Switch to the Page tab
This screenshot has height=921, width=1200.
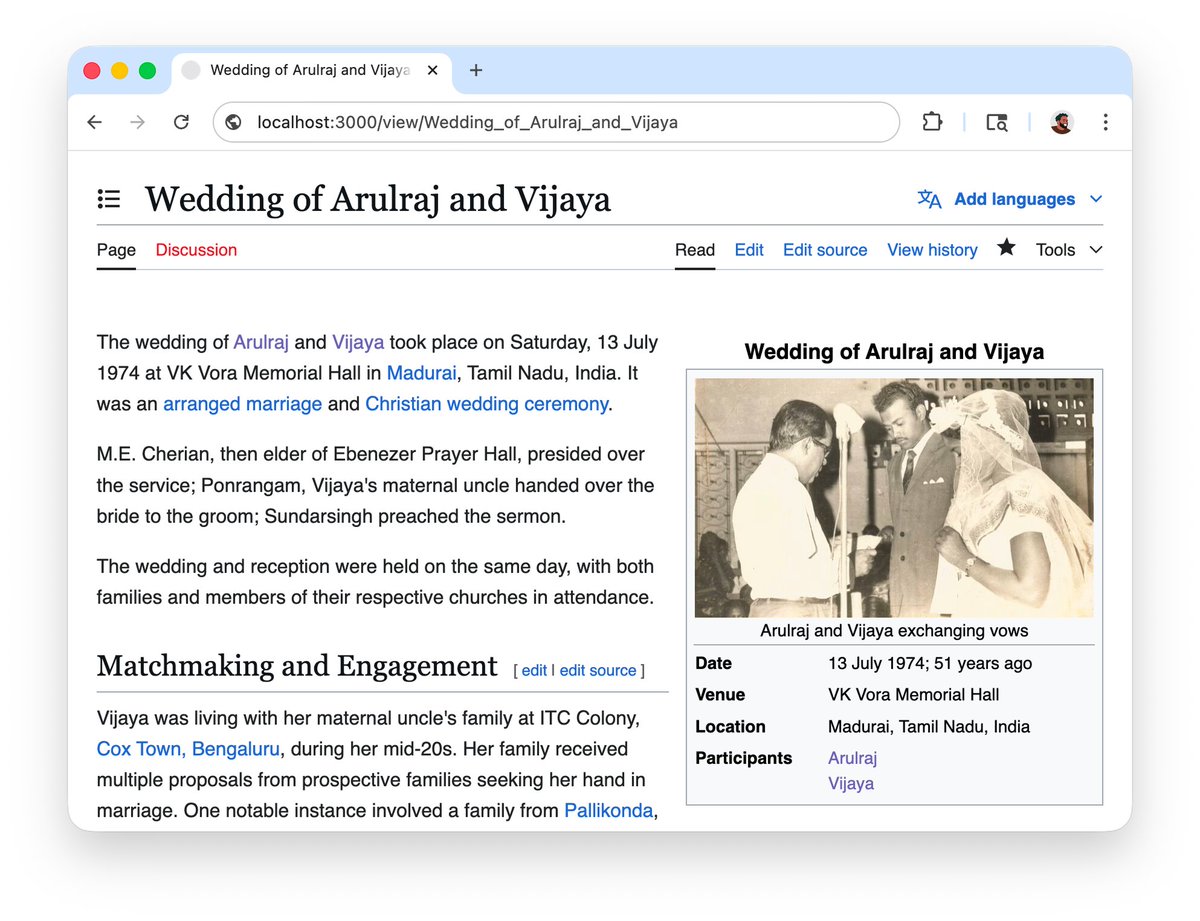[x=116, y=250]
